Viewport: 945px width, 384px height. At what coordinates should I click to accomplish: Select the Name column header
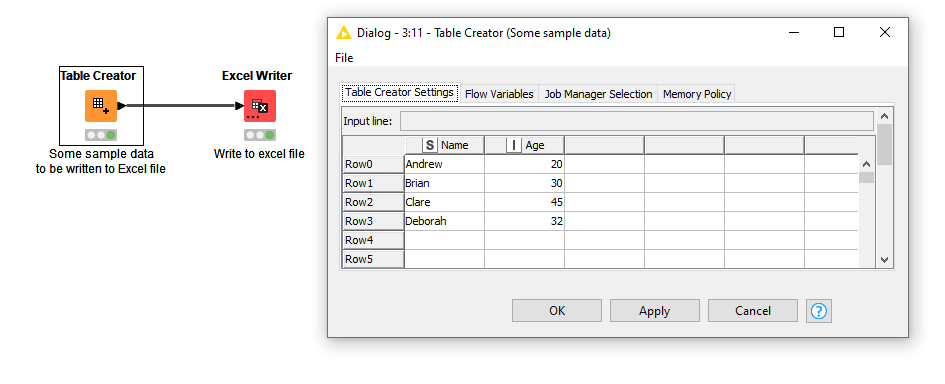[x=445, y=145]
